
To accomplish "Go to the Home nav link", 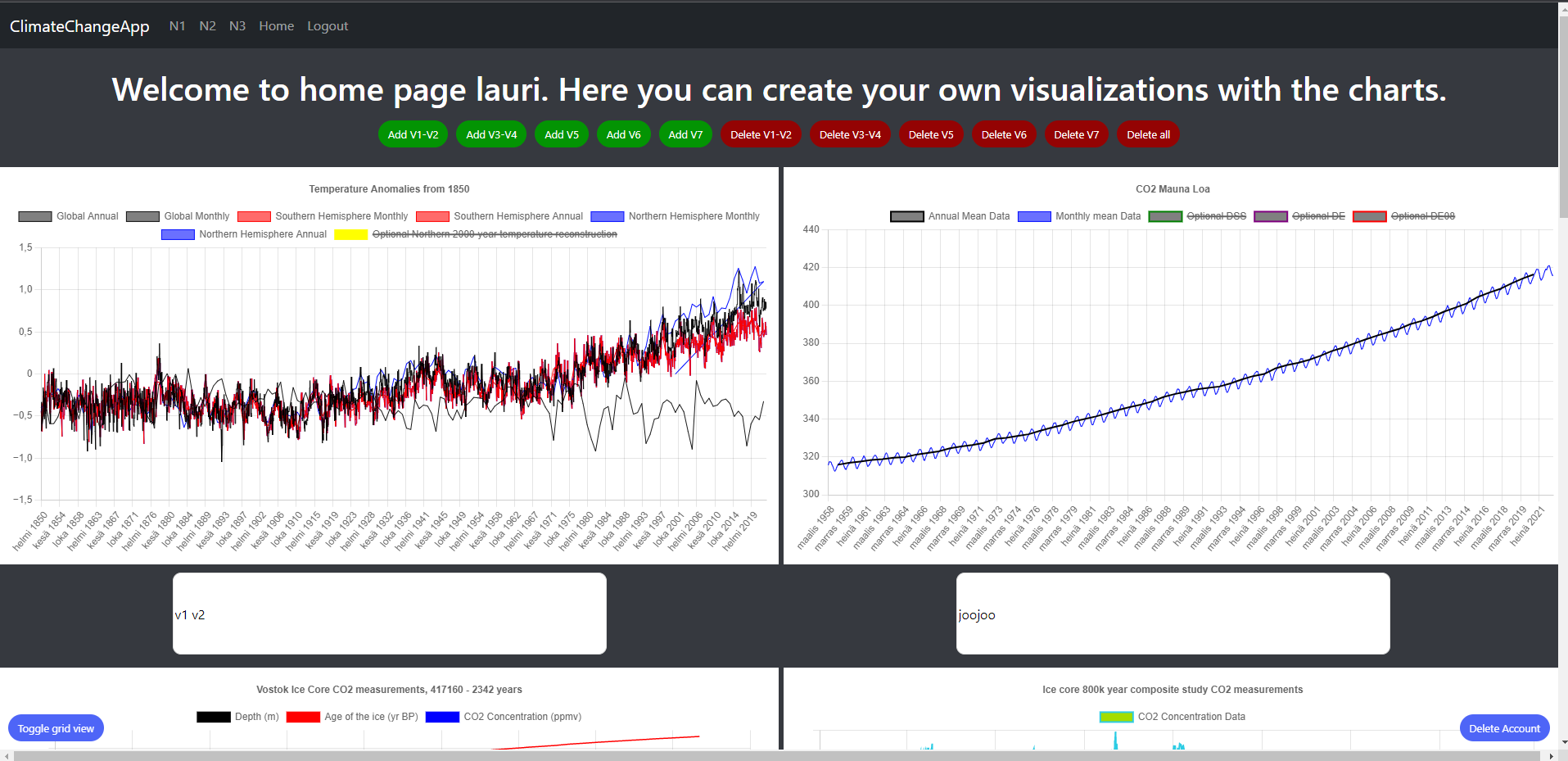I will 276,26.
